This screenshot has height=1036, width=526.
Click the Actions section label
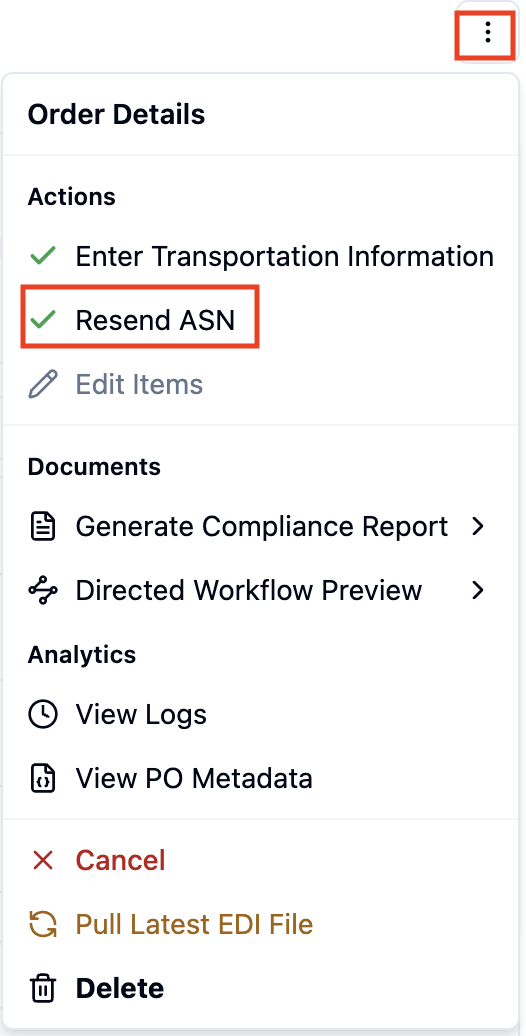(x=71, y=197)
